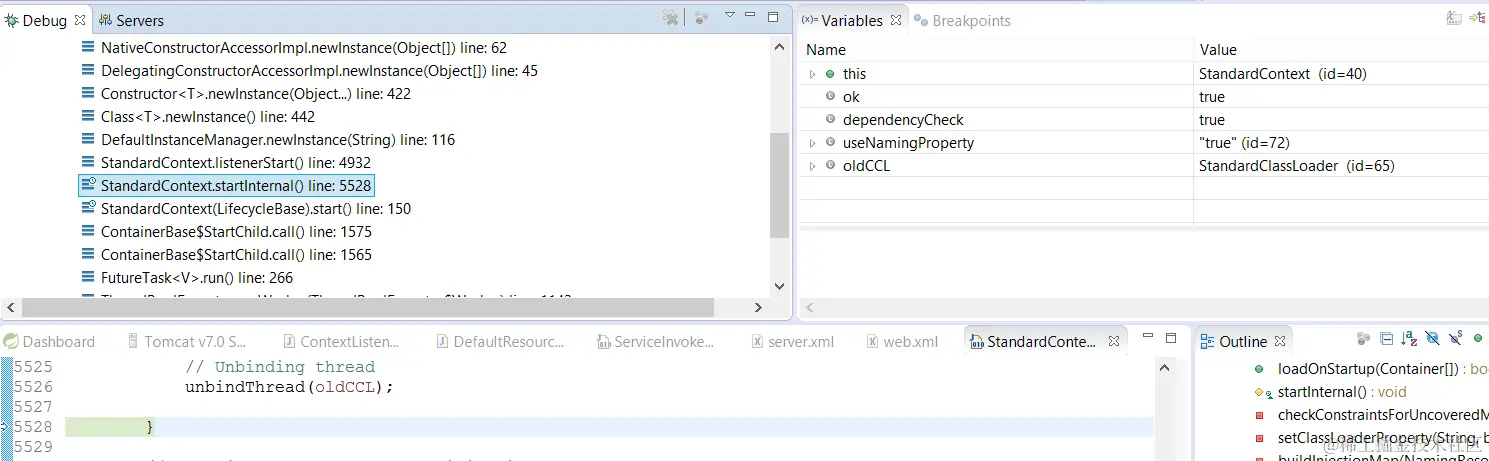The height and width of the screenshot is (461, 1489).
Task: Expand the 'this' variable node
Action: [x=812, y=74]
